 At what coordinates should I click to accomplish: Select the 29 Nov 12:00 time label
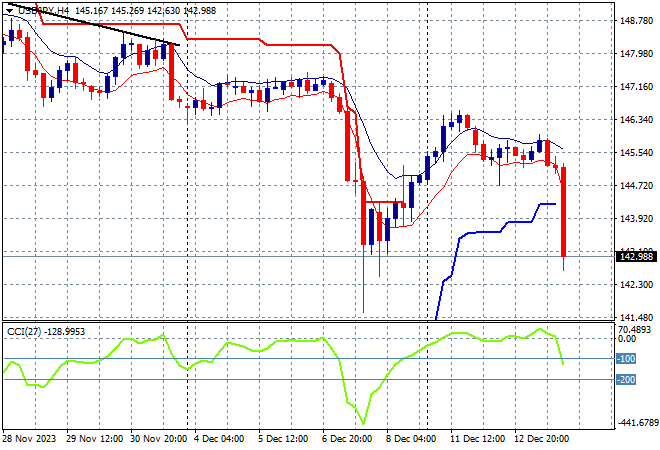[x=94, y=439]
